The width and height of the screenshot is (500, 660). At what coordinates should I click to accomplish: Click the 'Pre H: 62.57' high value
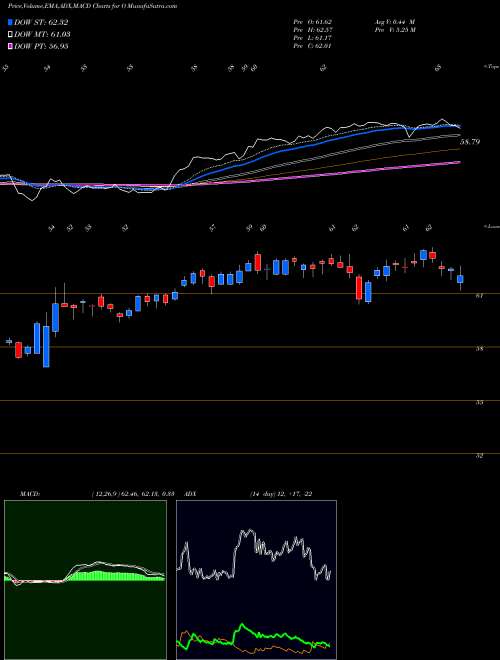point(313,30)
